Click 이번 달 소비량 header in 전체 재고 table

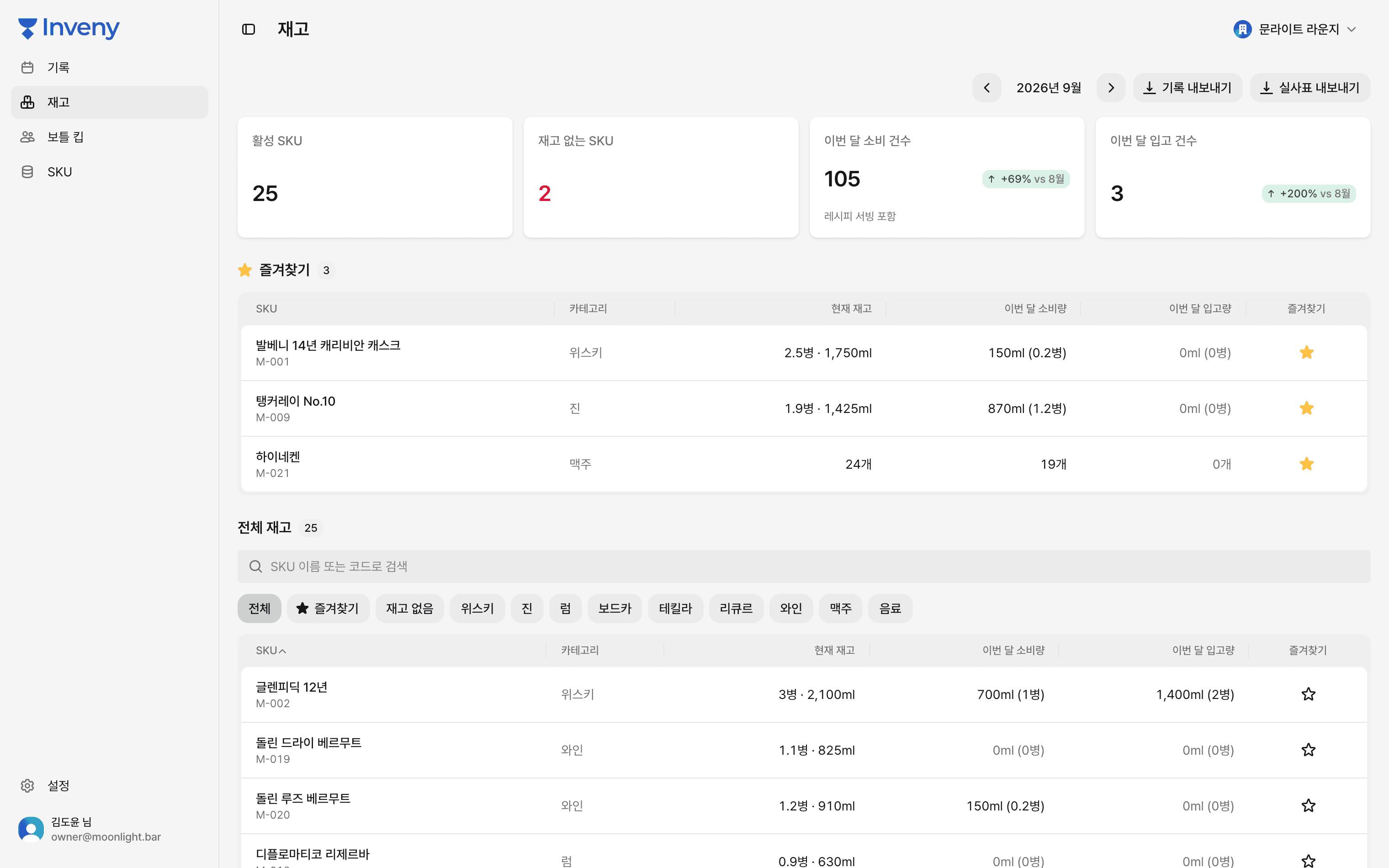pos(1013,651)
